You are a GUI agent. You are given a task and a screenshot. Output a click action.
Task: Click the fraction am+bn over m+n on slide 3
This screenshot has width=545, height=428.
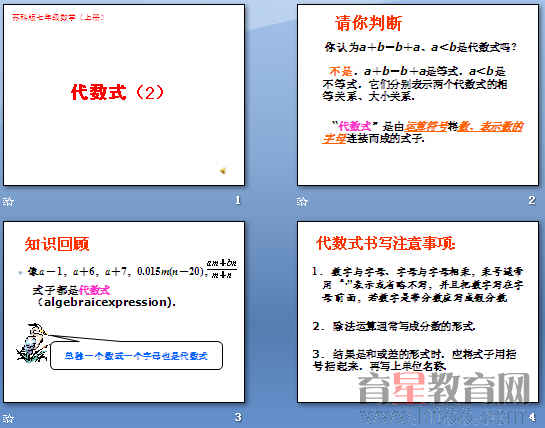pos(221,269)
